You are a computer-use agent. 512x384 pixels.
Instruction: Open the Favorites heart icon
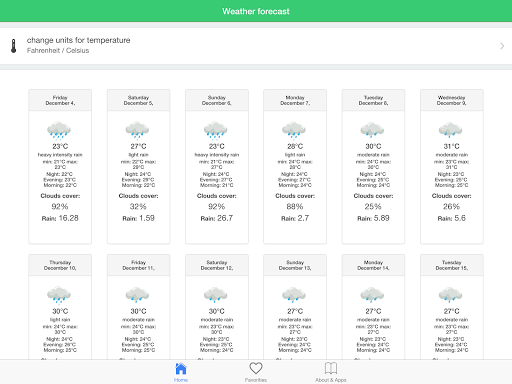coord(256,368)
